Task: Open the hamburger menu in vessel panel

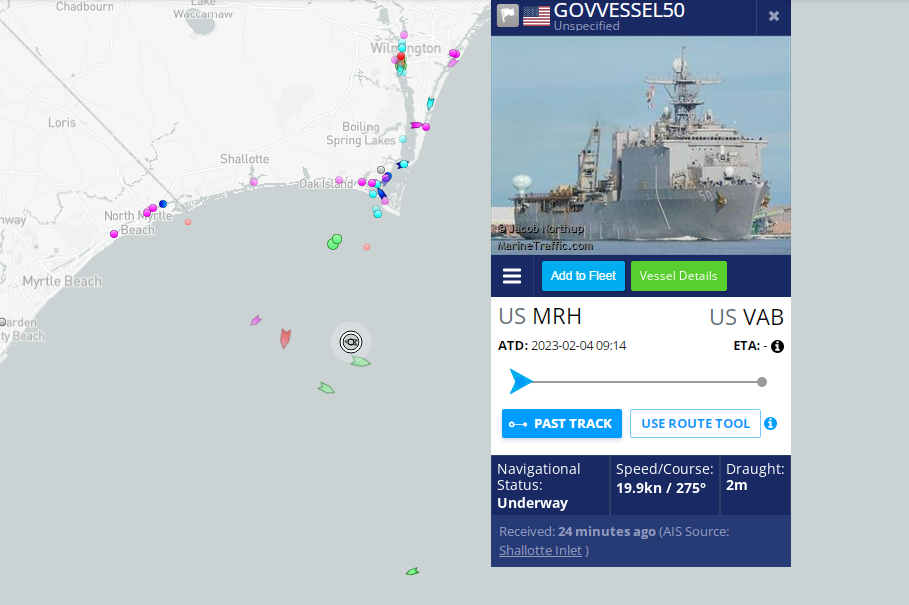Action: click(x=511, y=276)
